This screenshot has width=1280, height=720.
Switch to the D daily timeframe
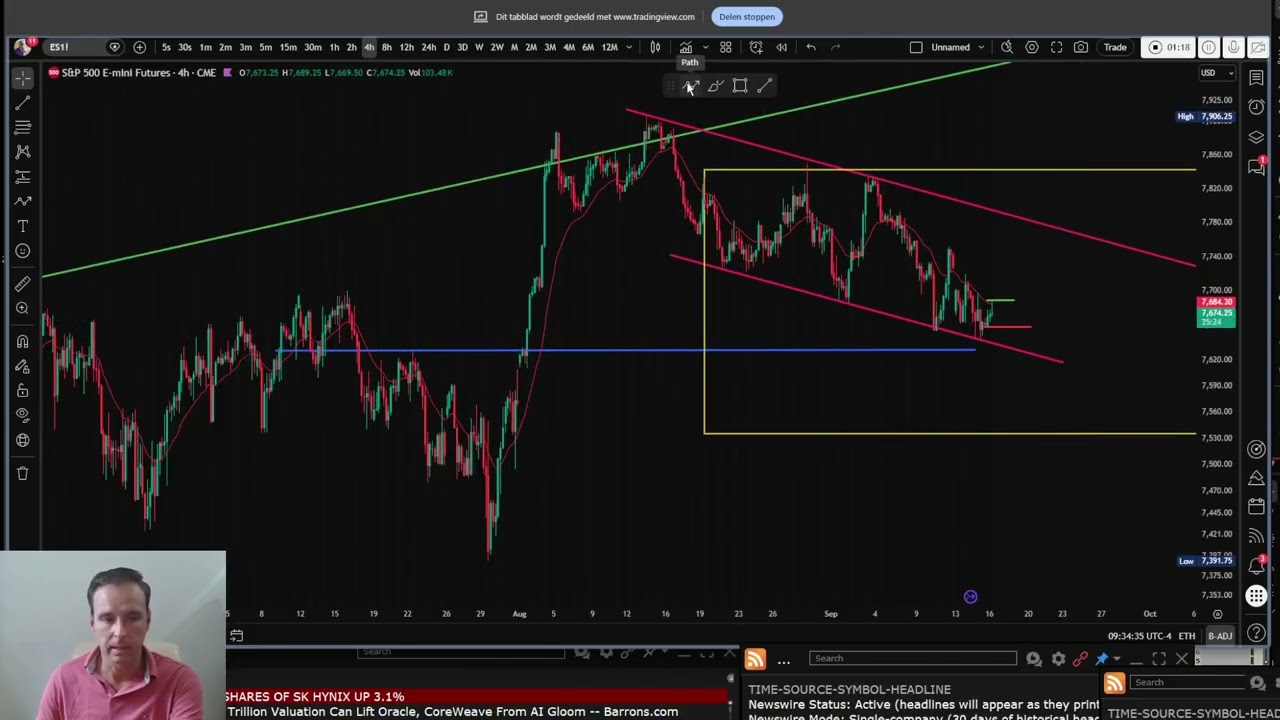(446, 47)
